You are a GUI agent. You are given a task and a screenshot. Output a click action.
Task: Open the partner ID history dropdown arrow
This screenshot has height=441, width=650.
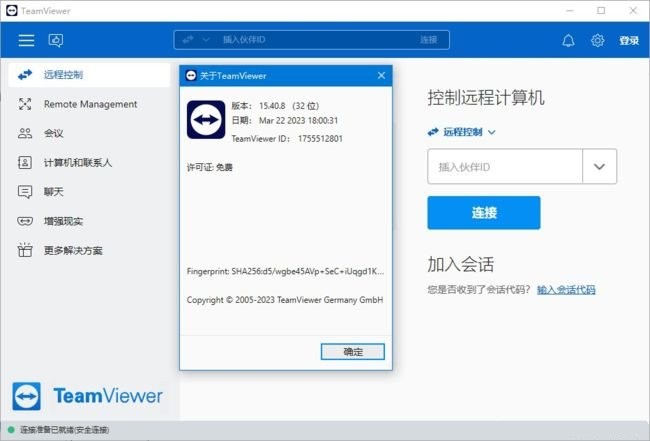pos(599,167)
